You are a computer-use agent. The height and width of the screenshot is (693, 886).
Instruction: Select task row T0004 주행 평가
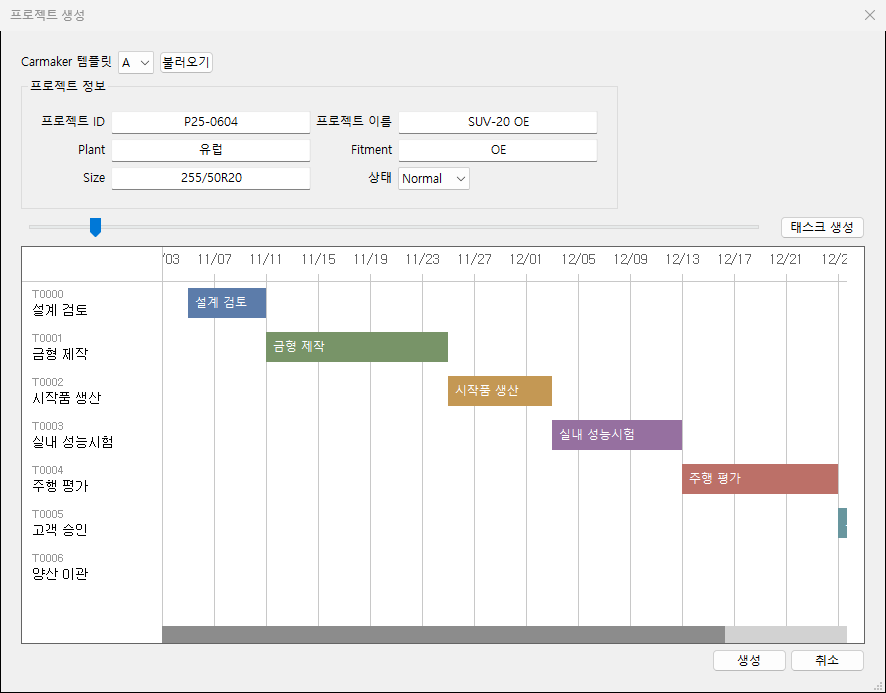click(92, 479)
